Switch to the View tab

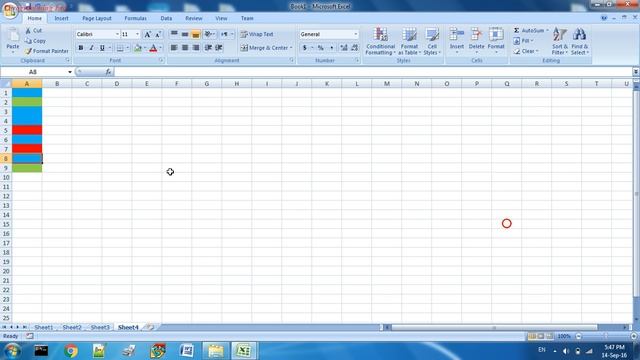point(221,18)
